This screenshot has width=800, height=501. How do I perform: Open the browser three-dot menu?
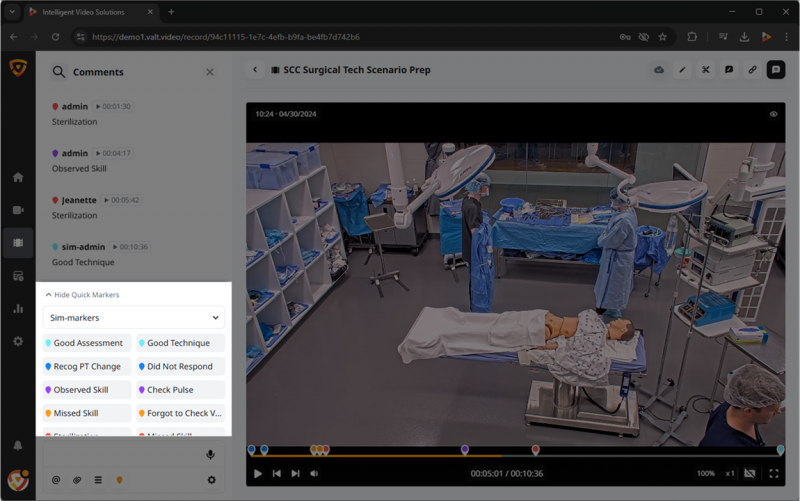click(x=786, y=37)
